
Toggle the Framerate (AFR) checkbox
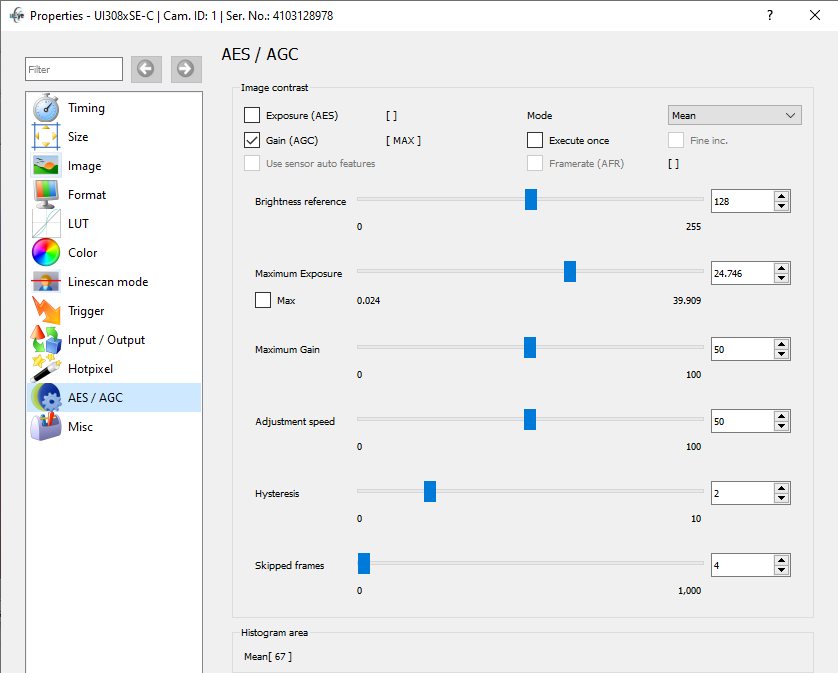tap(535, 164)
